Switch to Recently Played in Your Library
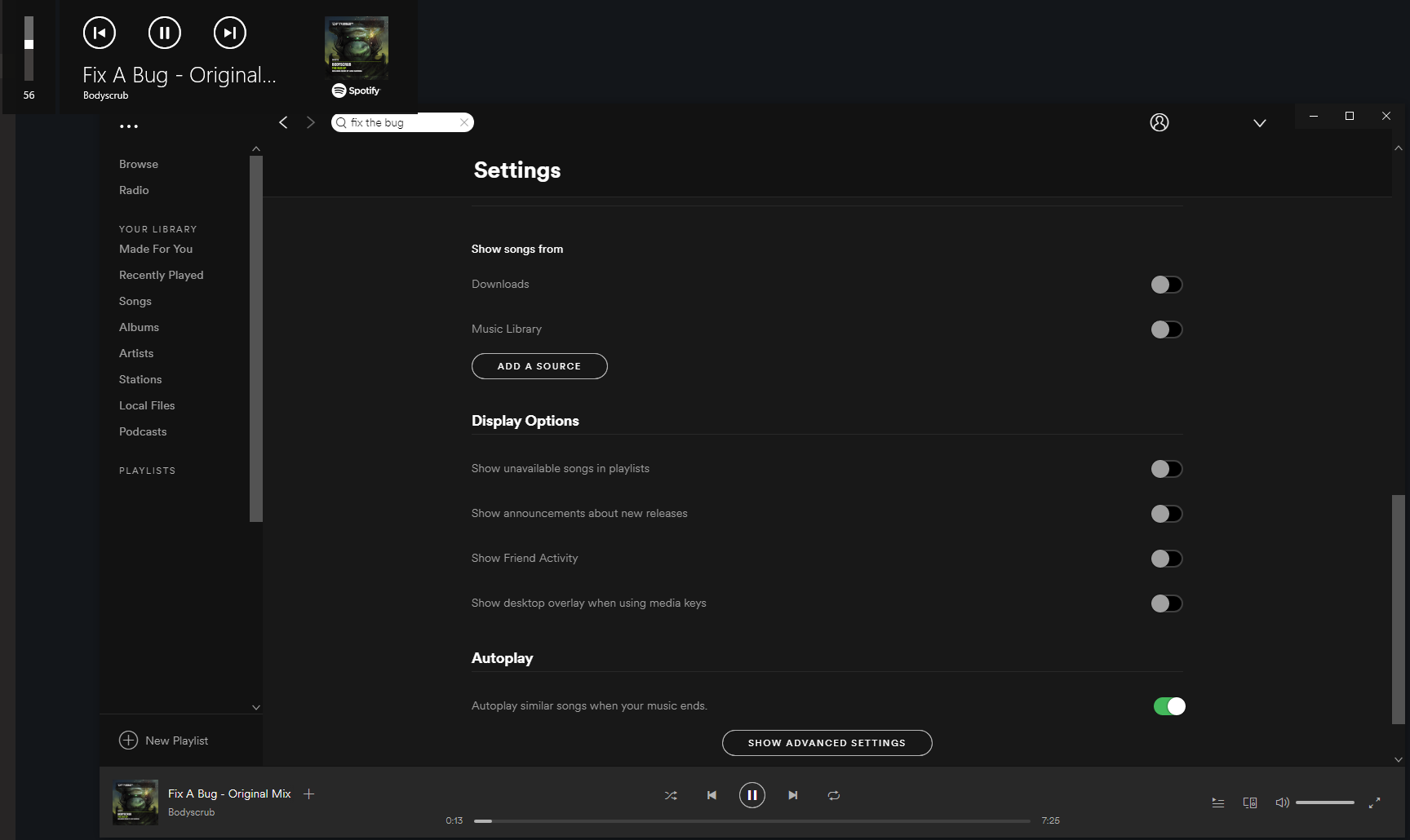 click(161, 275)
